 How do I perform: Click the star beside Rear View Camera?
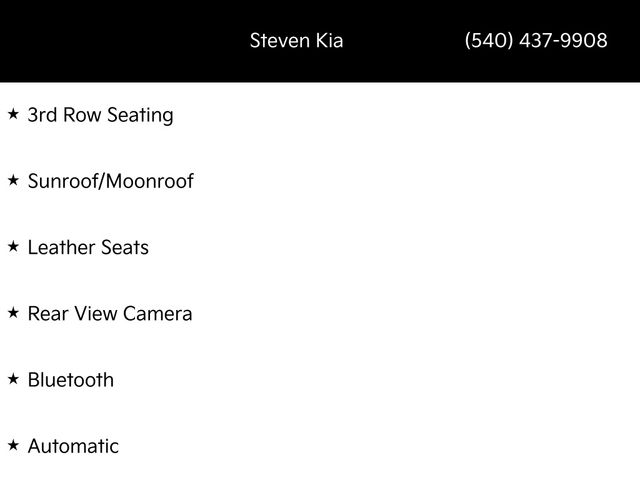click(x=13, y=313)
